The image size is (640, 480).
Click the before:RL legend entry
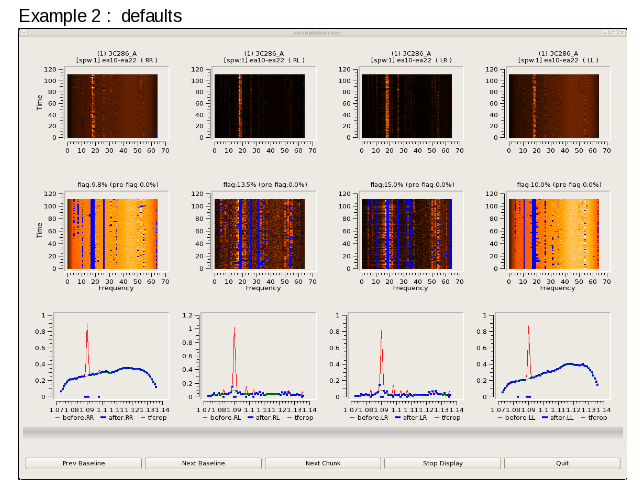tap(221, 418)
